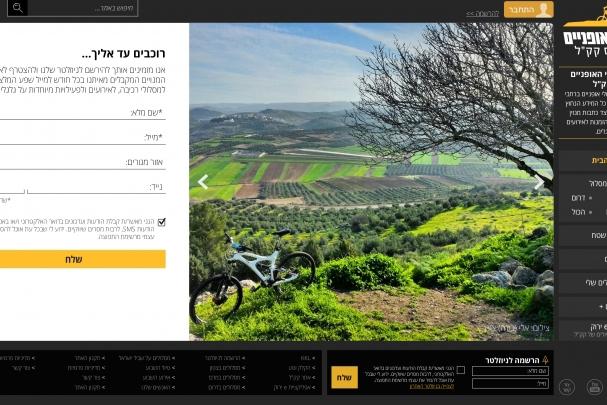The height and width of the screenshot is (405, 607).
Task: Click the user avatar icon on the התחבר button
Action: [x=544, y=10]
